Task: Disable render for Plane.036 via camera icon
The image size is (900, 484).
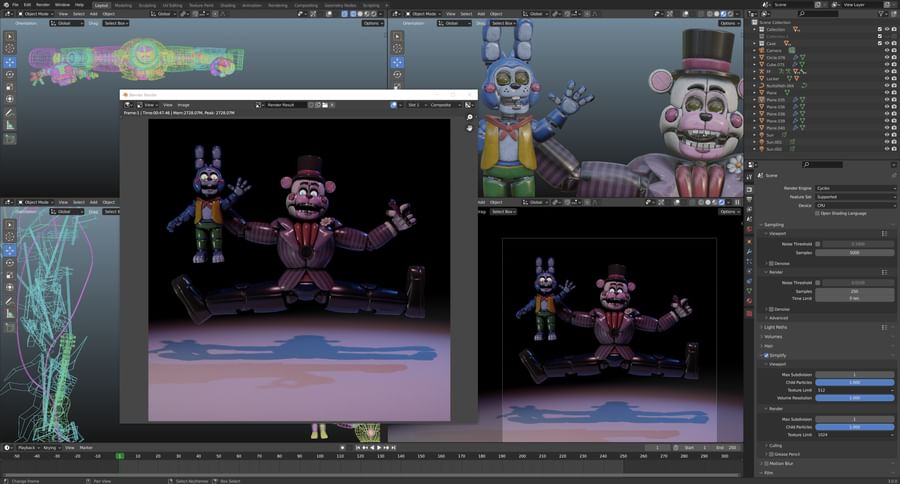Action: (x=894, y=107)
